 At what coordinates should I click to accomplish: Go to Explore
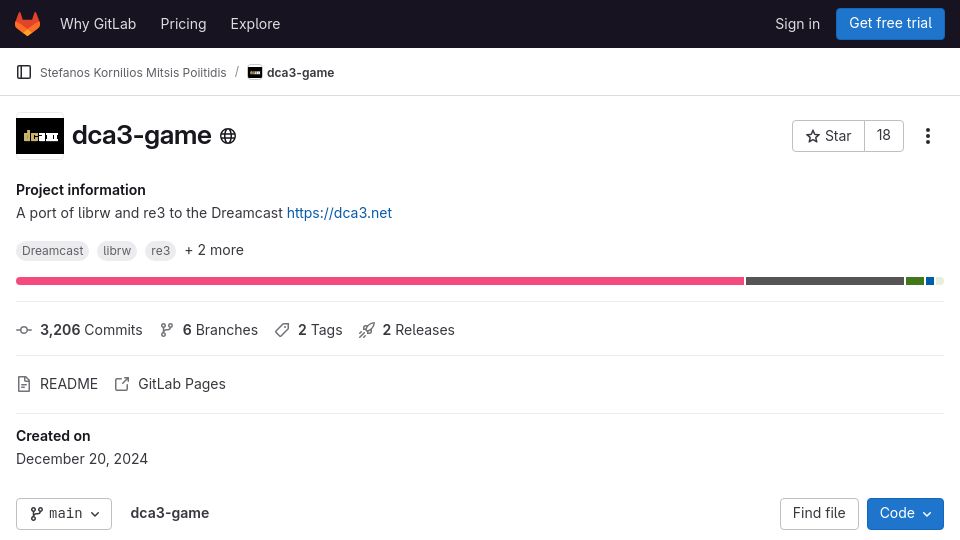[255, 24]
